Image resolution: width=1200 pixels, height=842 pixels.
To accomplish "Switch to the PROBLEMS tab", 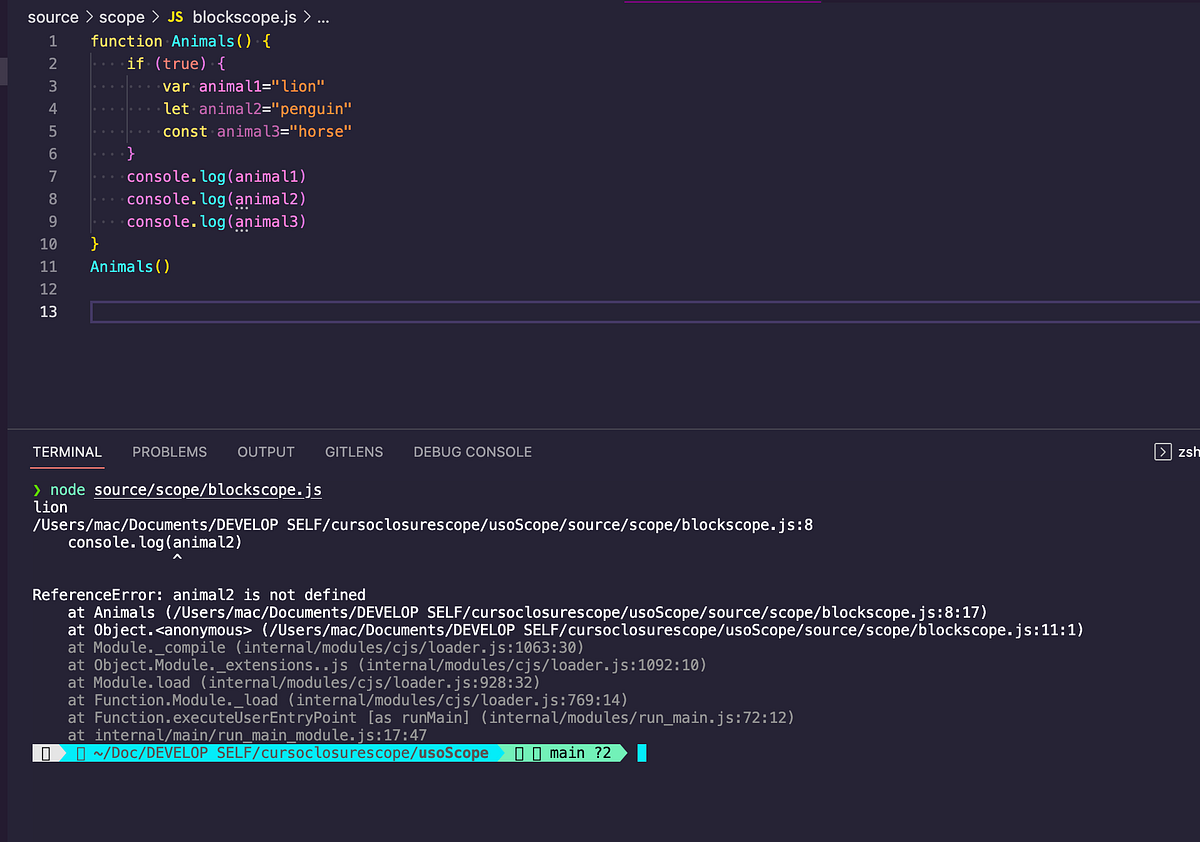I will pos(169,452).
